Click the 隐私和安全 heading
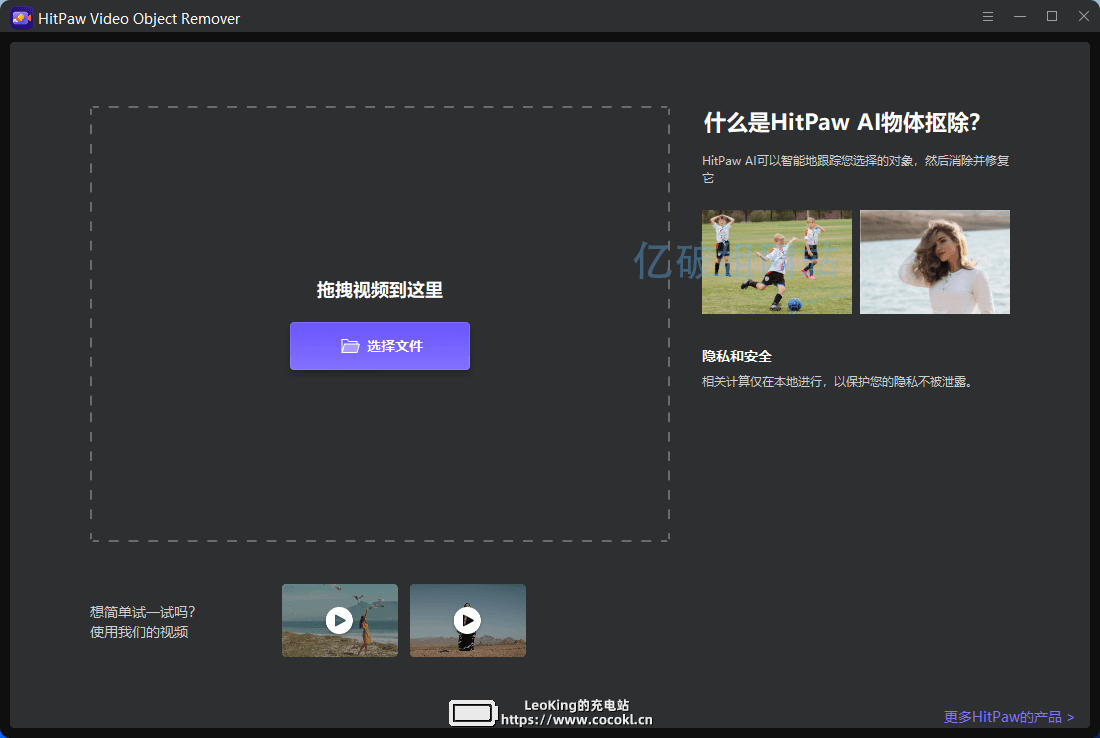Image resolution: width=1100 pixels, height=738 pixels. pos(737,356)
